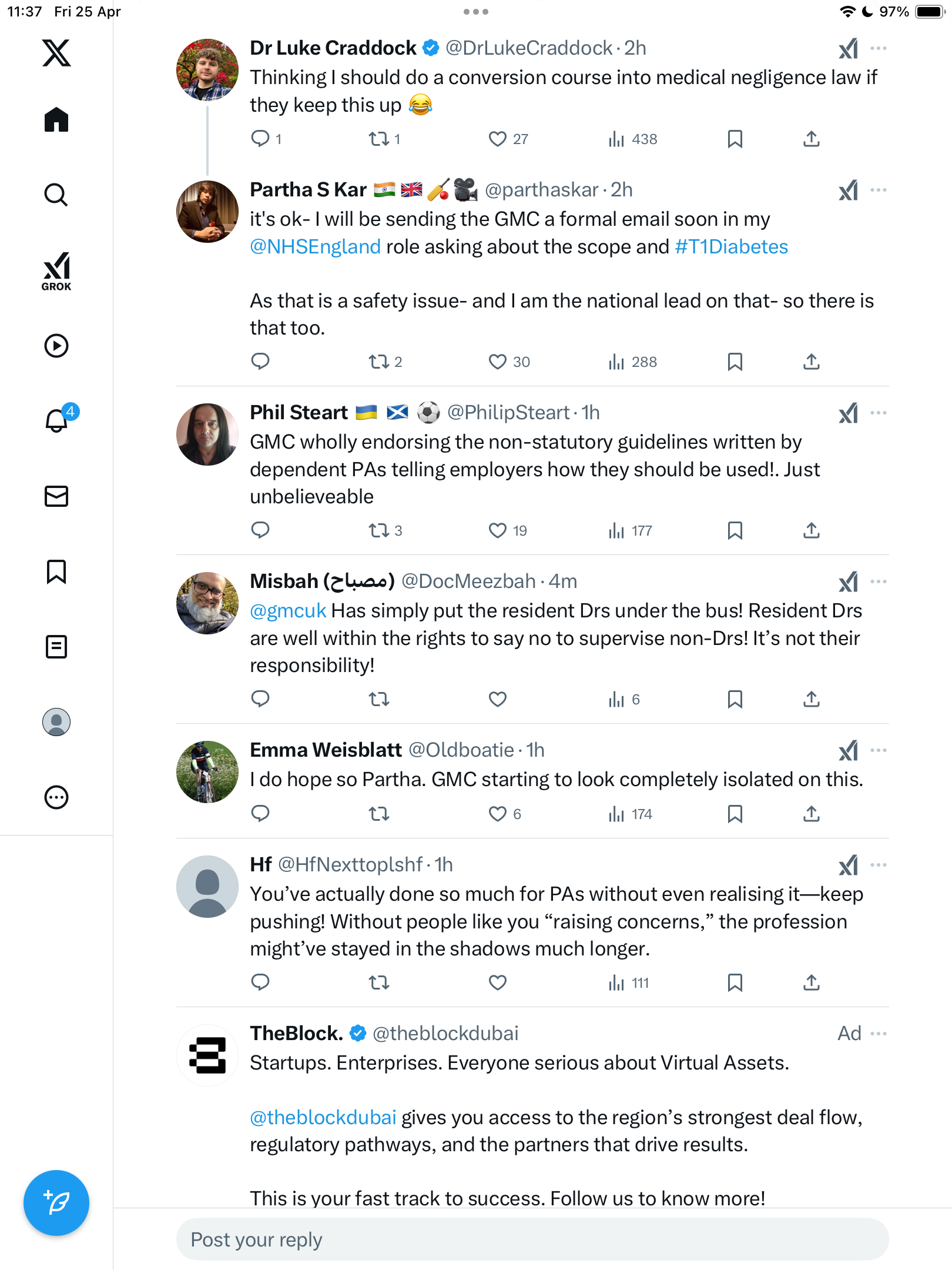
Task: Open the #T1Diabetes hashtag link
Action: 732,246
